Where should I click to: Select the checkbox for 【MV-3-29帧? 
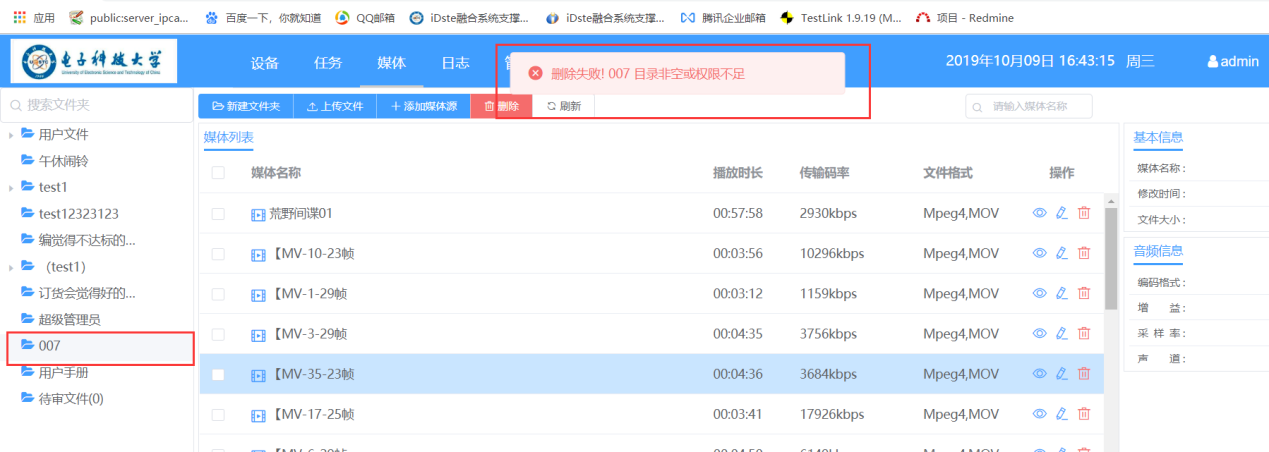coord(218,334)
